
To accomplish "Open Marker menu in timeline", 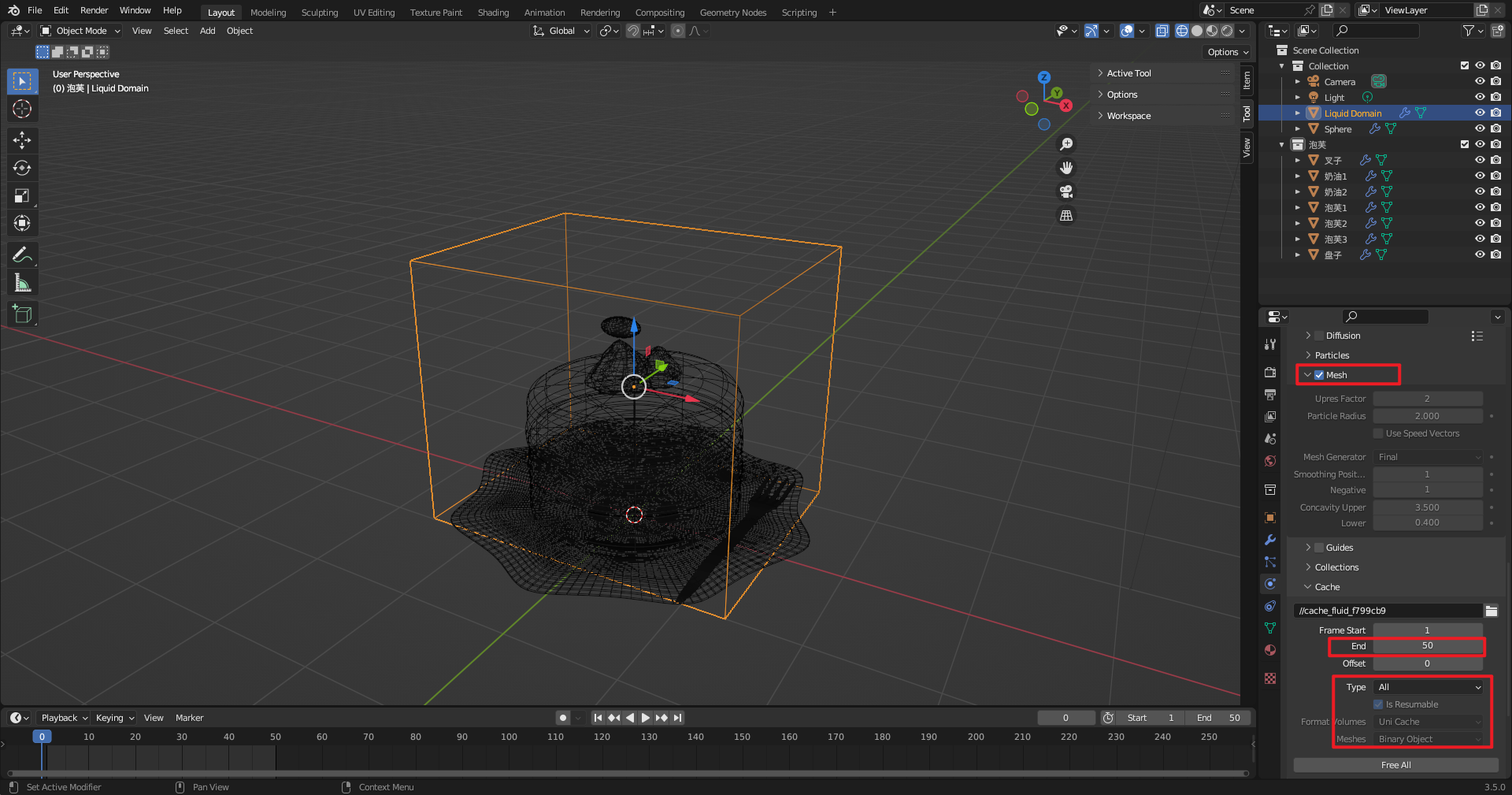I will click(x=189, y=718).
